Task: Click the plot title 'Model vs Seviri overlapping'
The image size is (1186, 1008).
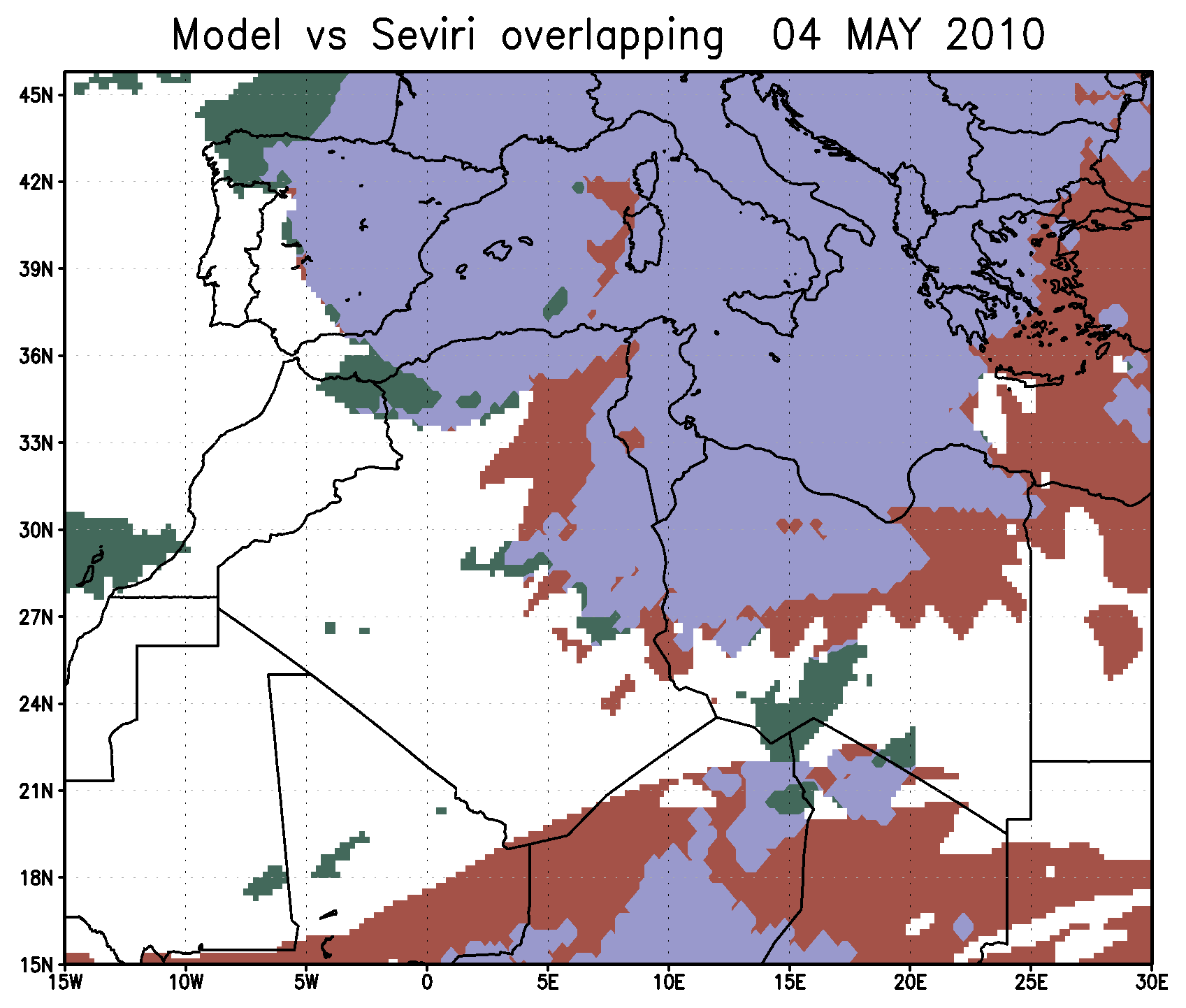Action: pos(447,36)
